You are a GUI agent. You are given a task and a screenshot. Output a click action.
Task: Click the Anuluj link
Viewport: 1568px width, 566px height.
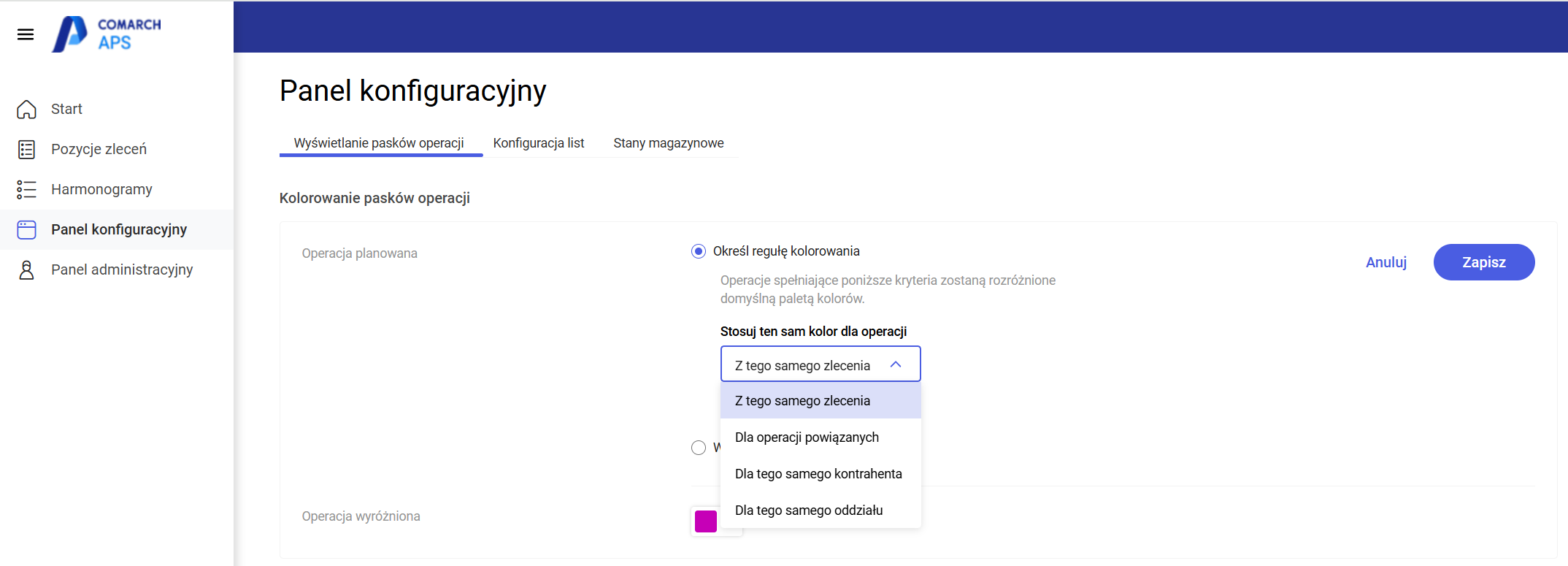click(x=1386, y=262)
